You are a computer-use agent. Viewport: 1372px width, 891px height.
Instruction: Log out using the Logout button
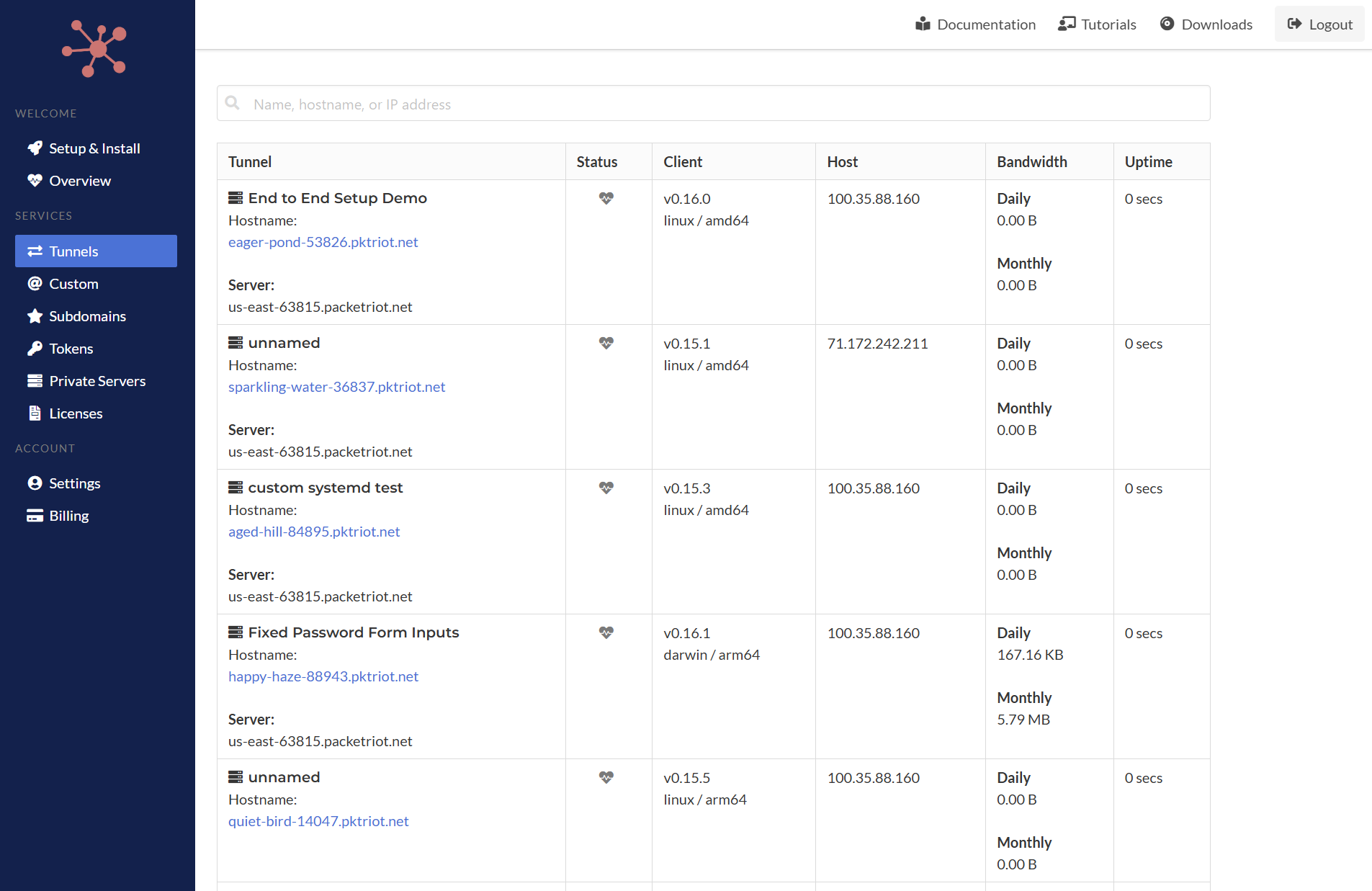[x=1319, y=24]
